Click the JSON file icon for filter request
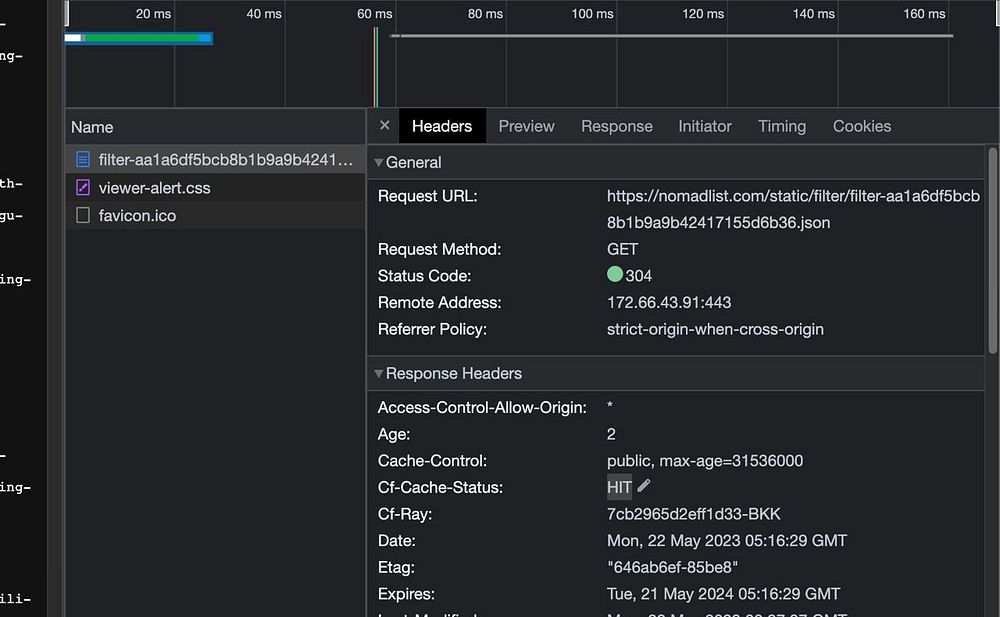Image resolution: width=1000 pixels, height=617 pixels. [83, 160]
